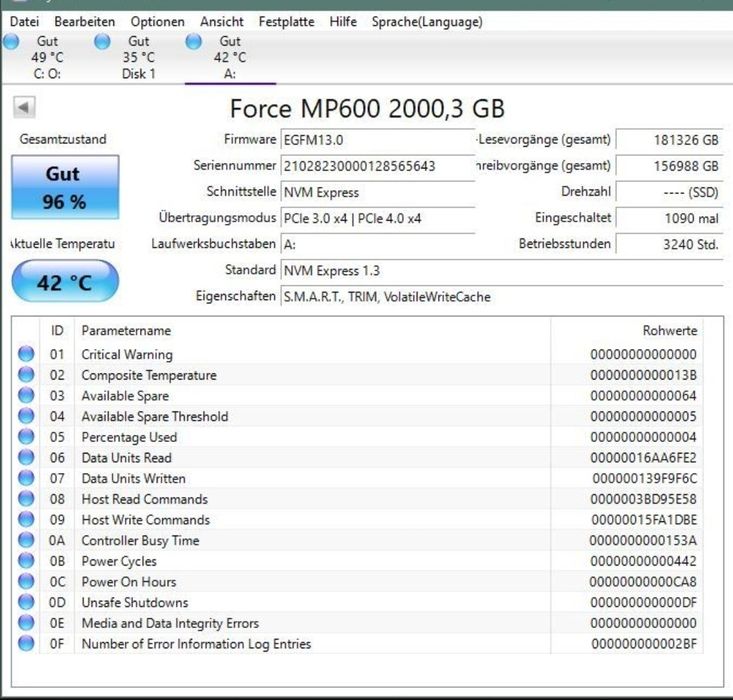Viewport: 733px width, 700px height.
Task: Click status orb of Power On Hours row
Action: pos(26,581)
